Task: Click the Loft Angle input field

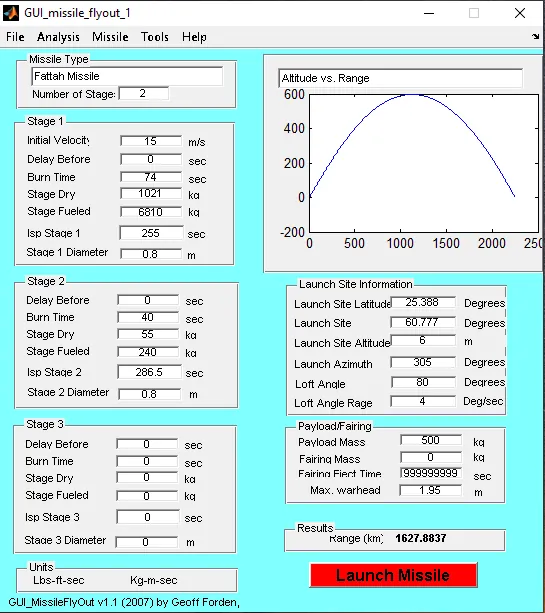Action: pos(423,382)
